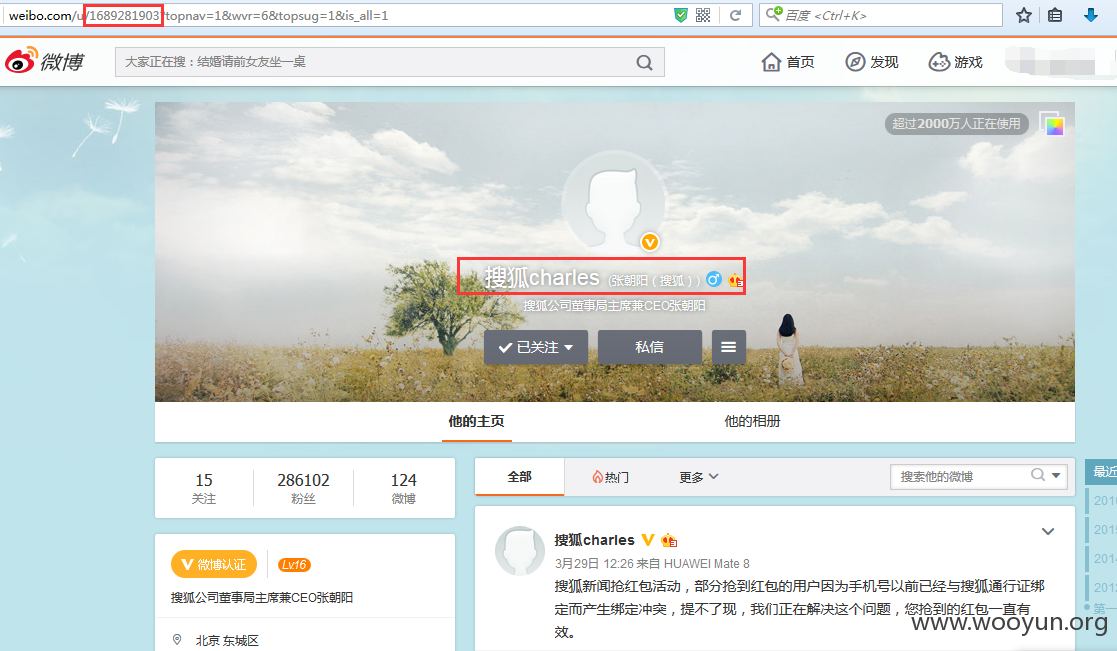Click the 北京 东城区 location text
The height and width of the screenshot is (651, 1117).
click(x=227, y=640)
